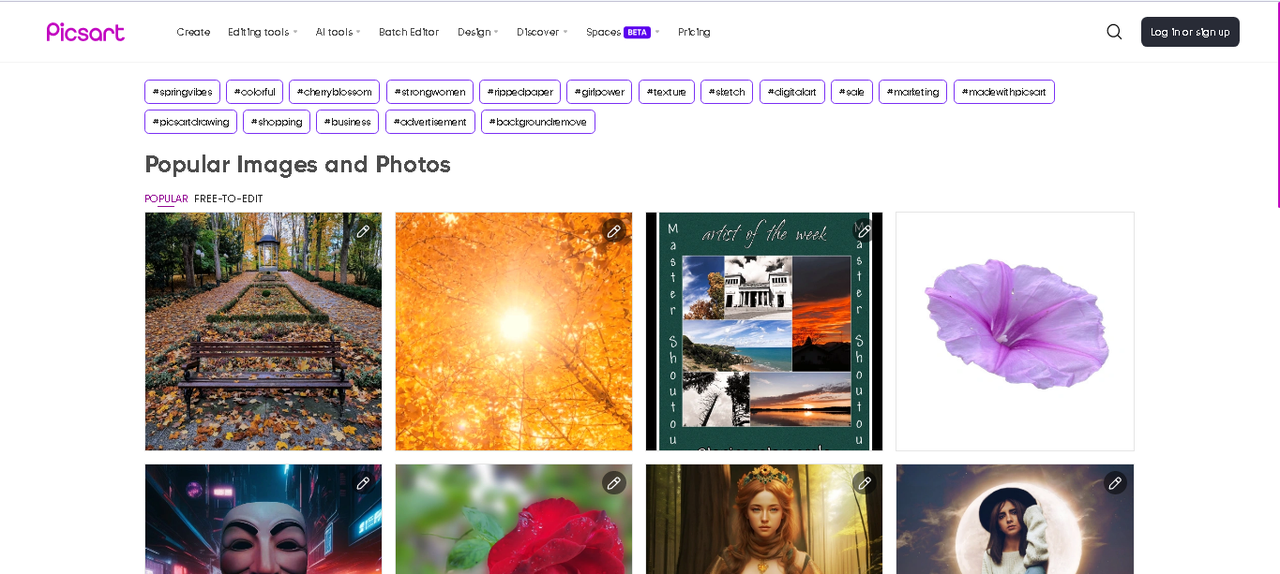Open the forest queen with crown image
1280x574 pixels.
click(x=764, y=519)
